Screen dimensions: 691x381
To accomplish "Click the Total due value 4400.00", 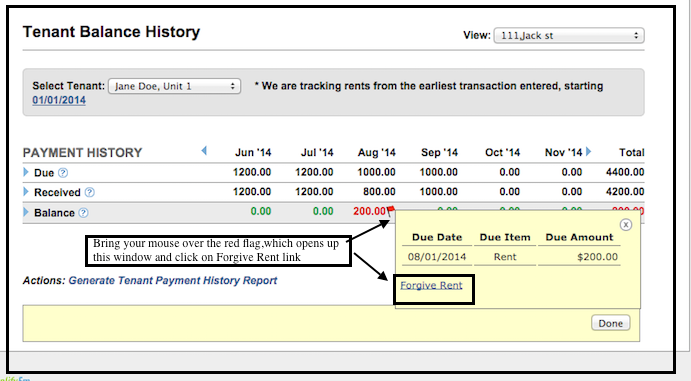I will [625, 172].
